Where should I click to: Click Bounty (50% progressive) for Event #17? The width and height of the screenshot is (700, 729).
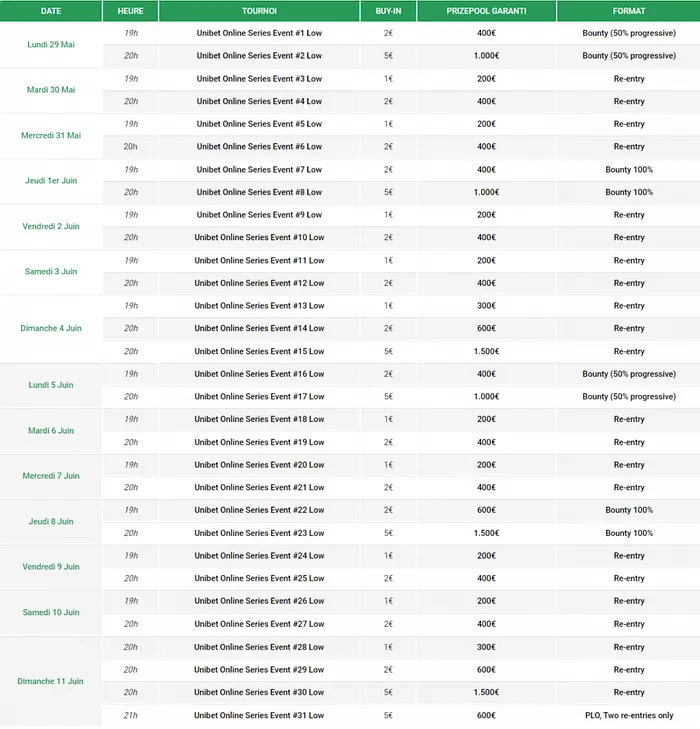[x=629, y=397]
